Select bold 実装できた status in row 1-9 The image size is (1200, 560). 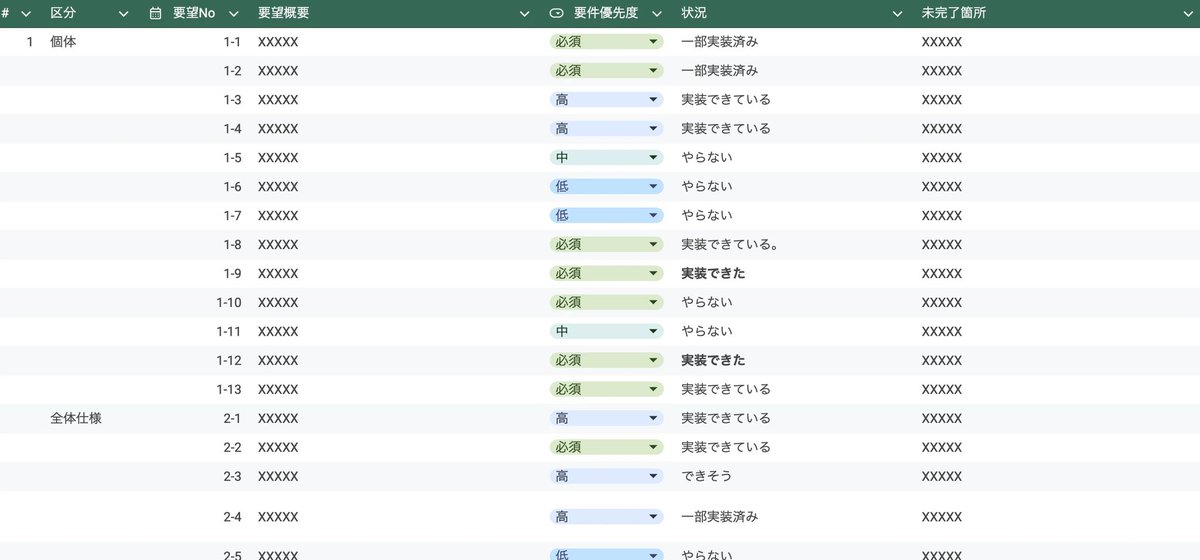click(x=713, y=274)
